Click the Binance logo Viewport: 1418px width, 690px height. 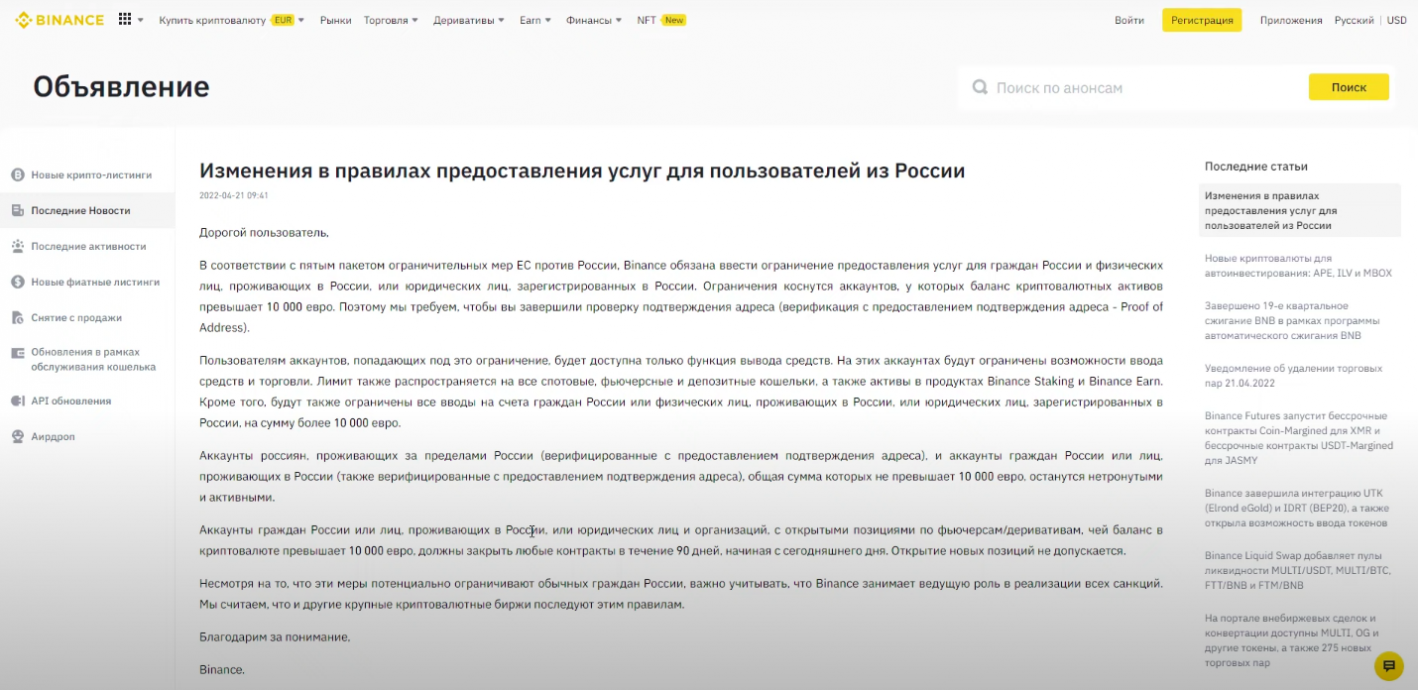(59, 20)
